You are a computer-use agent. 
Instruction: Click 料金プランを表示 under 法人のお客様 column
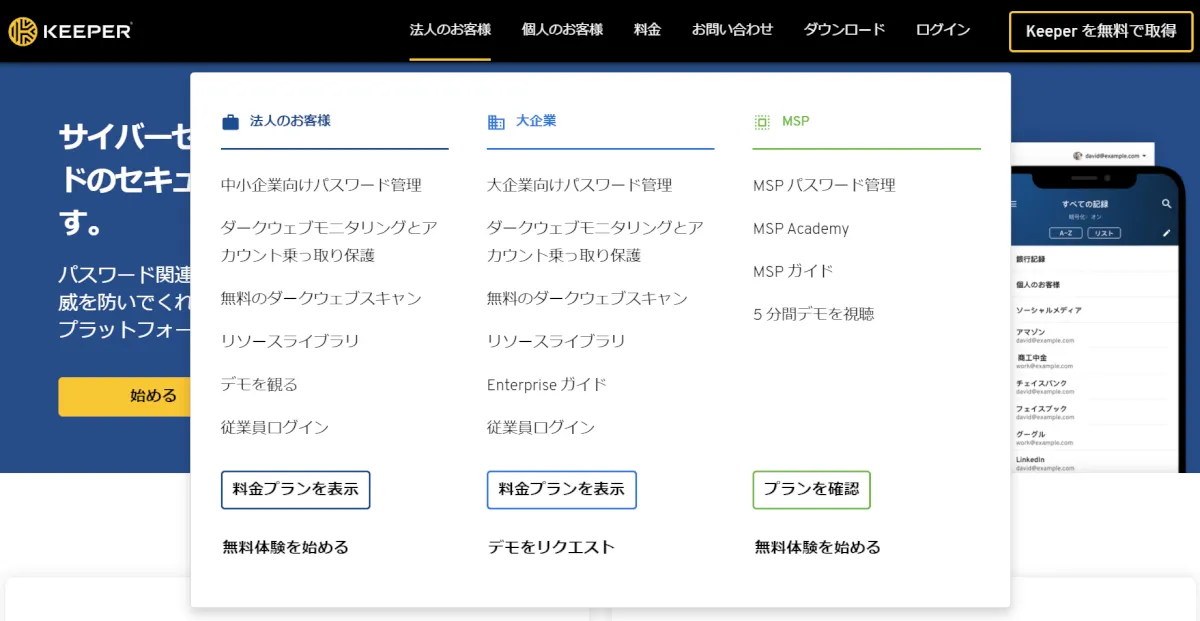click(295, 490)
